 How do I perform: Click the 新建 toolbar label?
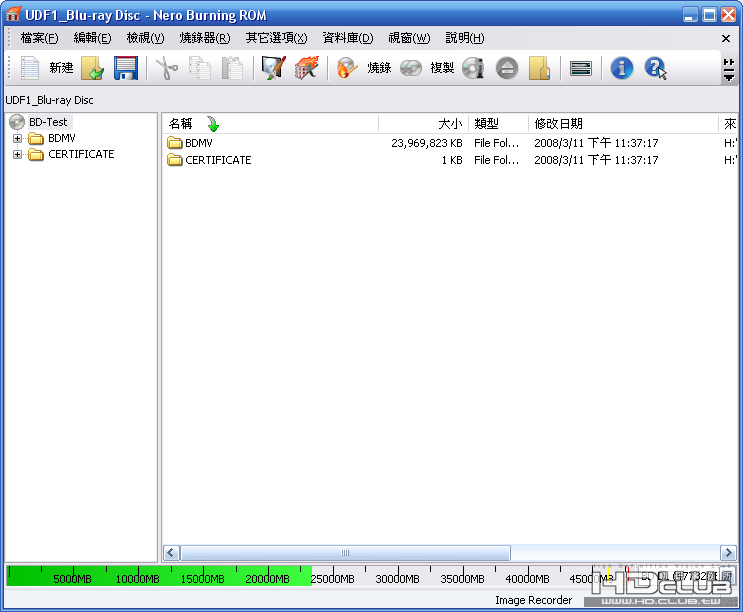point(61,68)
